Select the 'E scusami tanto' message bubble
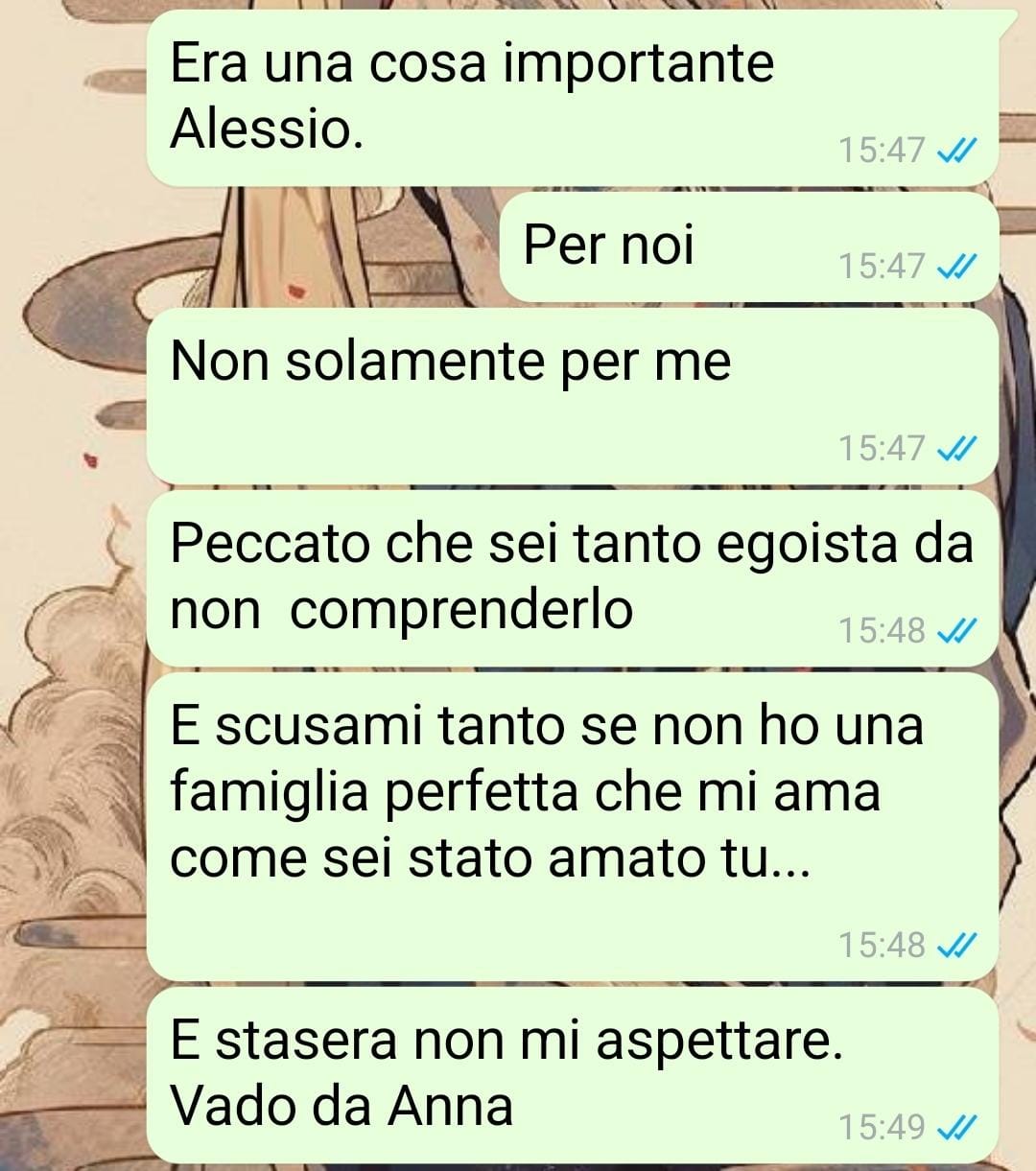The width and height of the screenshot is (1036, 1171). (573, 826)
